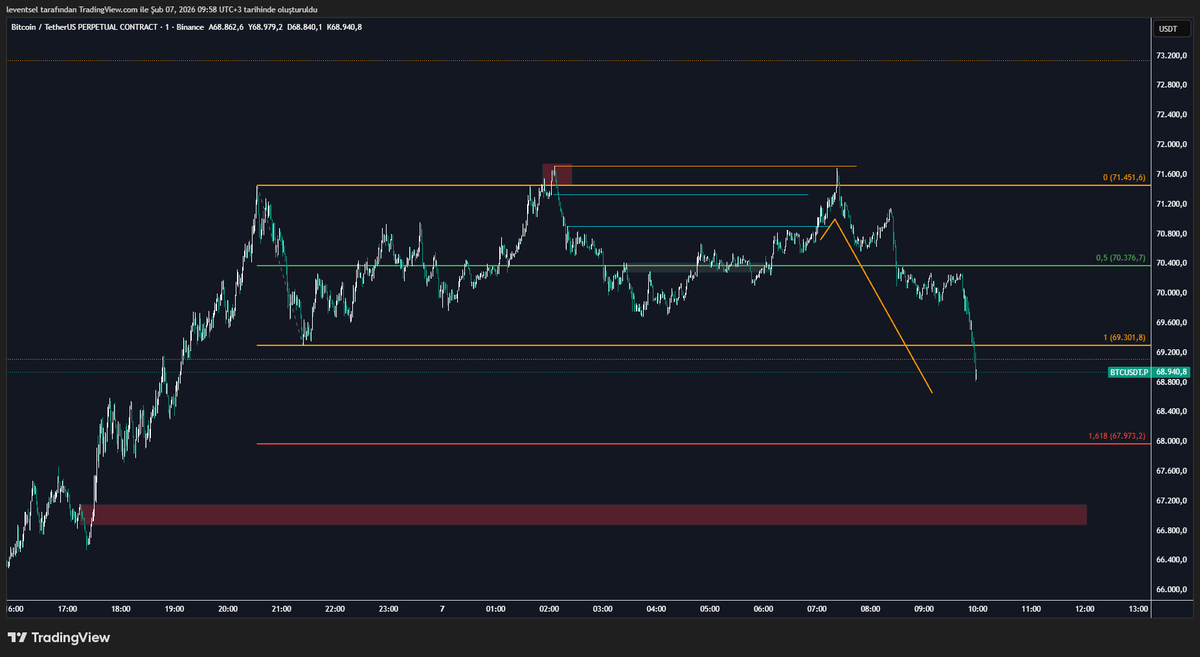The height and width of the screenshot is (657, 1200).
Task: Click the 06:00 time axis label
Action: pyautogui.click(x=763, y=609)
